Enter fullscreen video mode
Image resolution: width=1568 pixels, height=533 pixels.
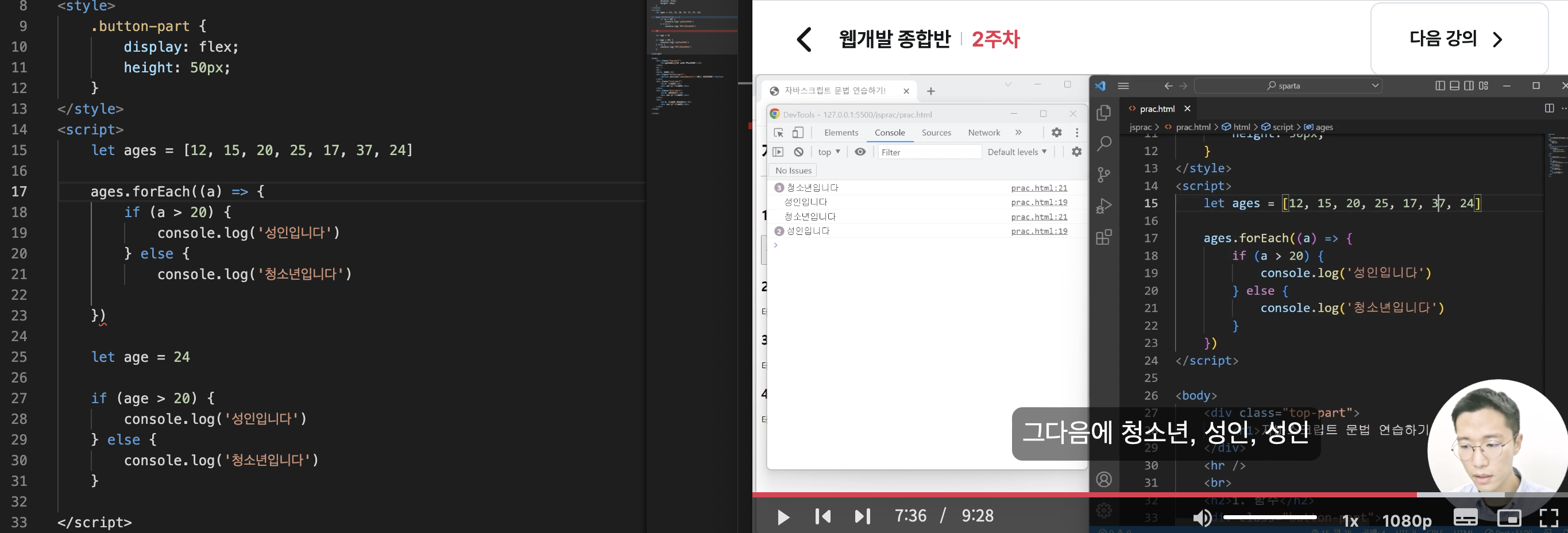pos(1548,518)
